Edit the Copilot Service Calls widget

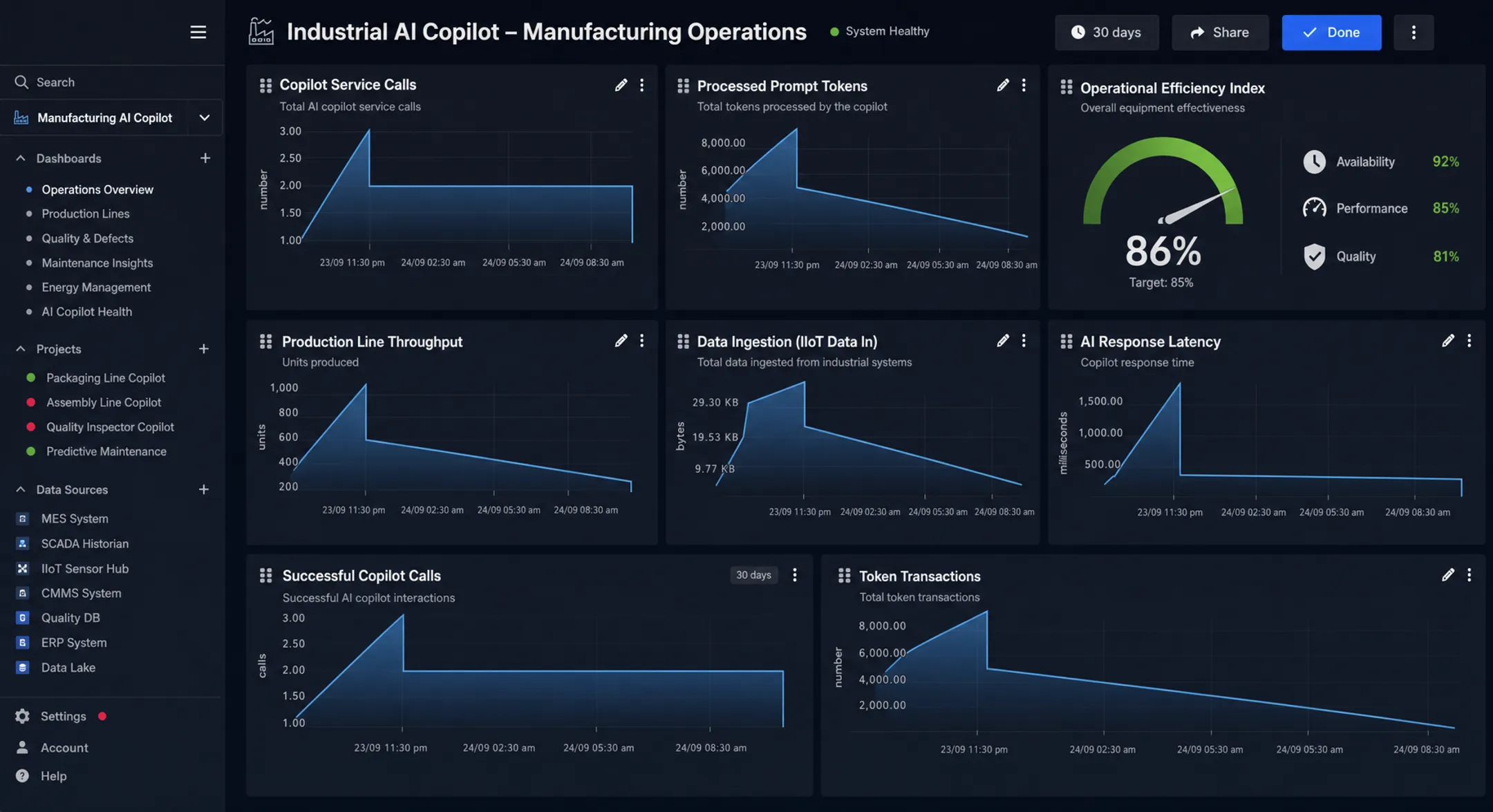(621, 85)
